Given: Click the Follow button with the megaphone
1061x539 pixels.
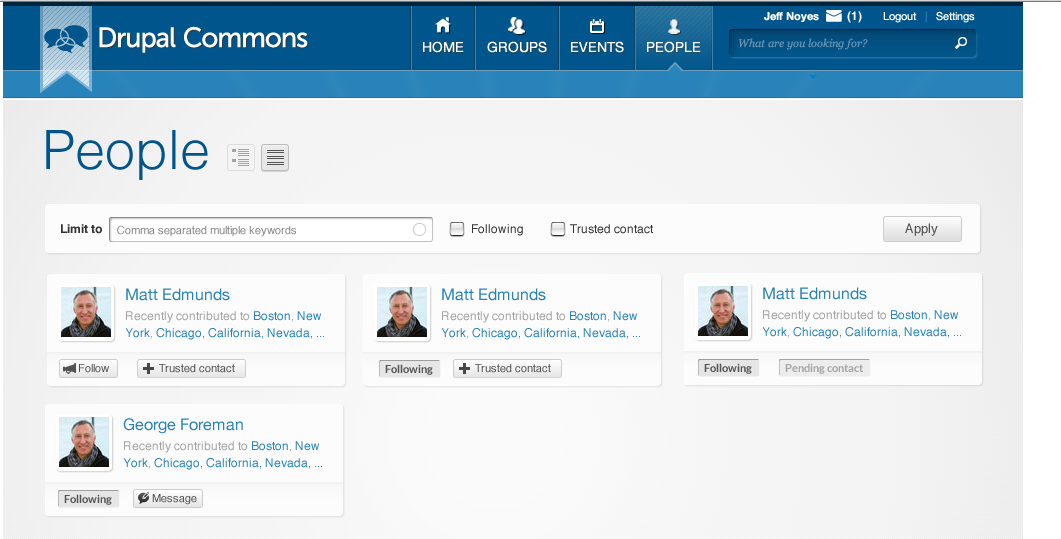Looking at the screenshot, I should (x=88, y=369).
